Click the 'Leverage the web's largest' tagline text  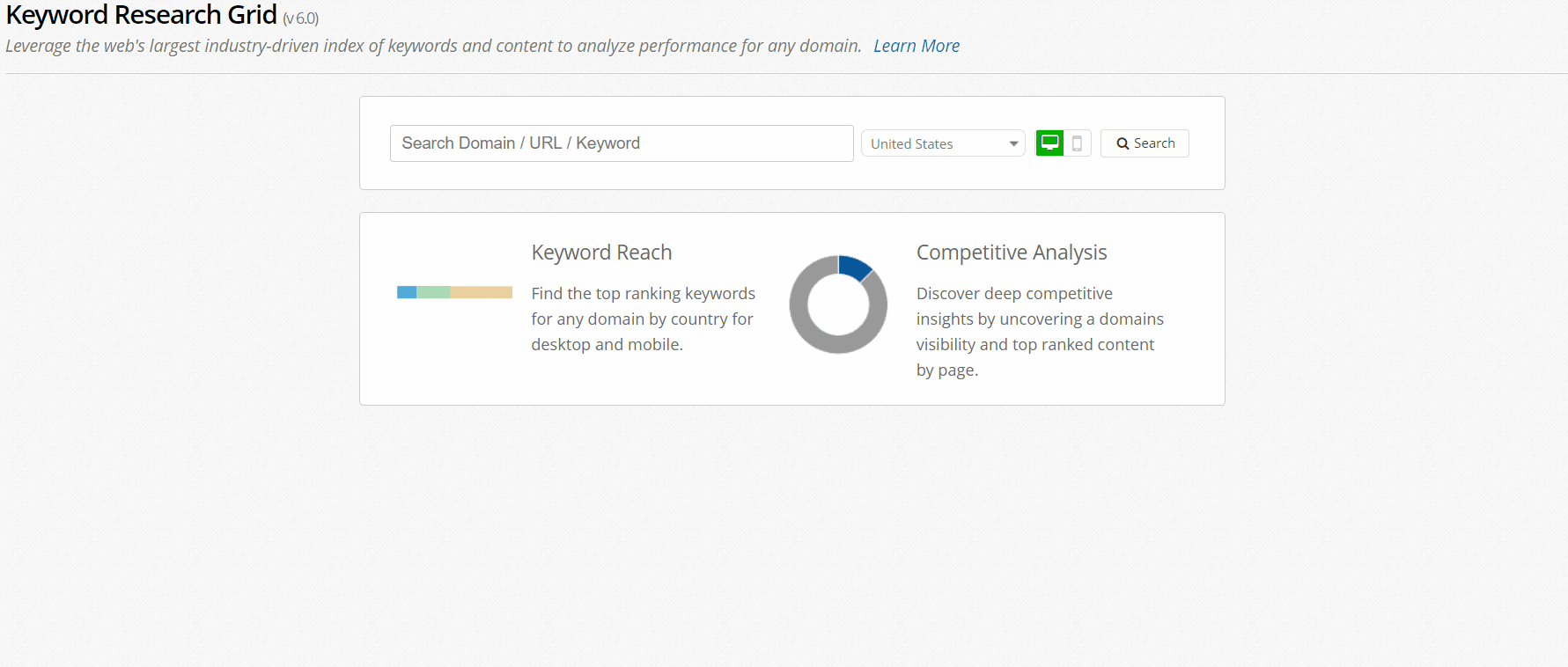(433, 46)
